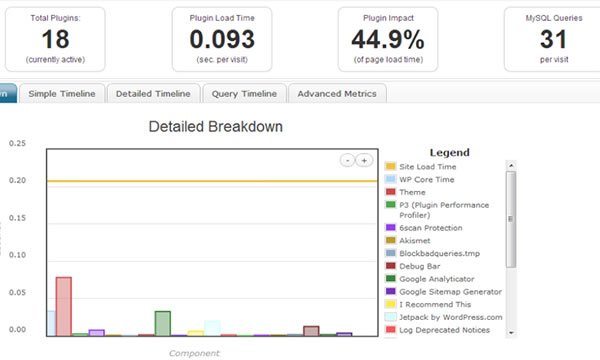600x360 pixels.
Task: Click the P3 Plugin Performance Profiler green swatch
Action: click(x=390, y=204)
